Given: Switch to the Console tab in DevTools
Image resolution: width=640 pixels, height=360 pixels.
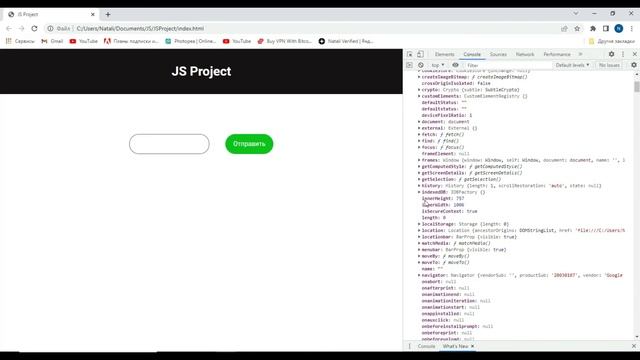Looking at the screenshot, I should click(472, 54).
